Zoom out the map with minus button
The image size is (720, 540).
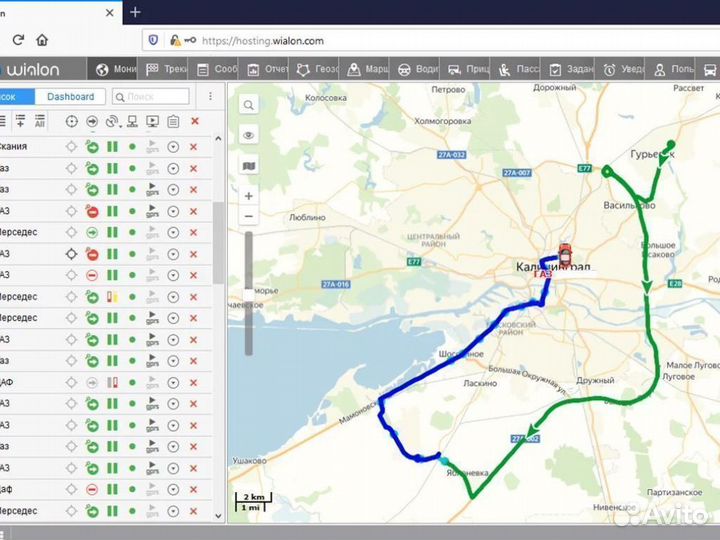click(248, 216)
